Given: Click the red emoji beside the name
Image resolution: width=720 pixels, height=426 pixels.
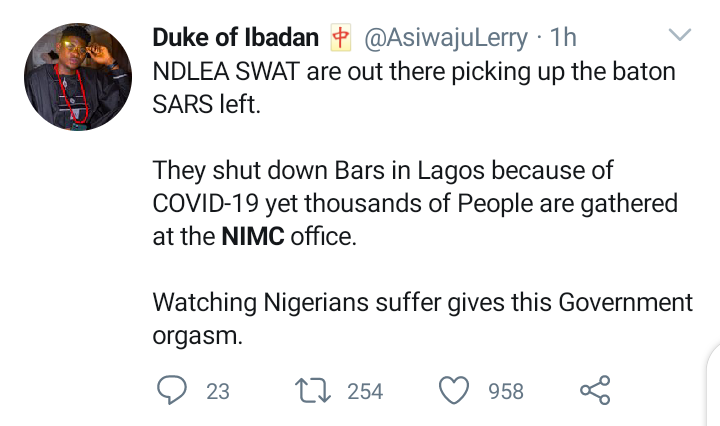Looking at the screenshot, I should 341,39.
